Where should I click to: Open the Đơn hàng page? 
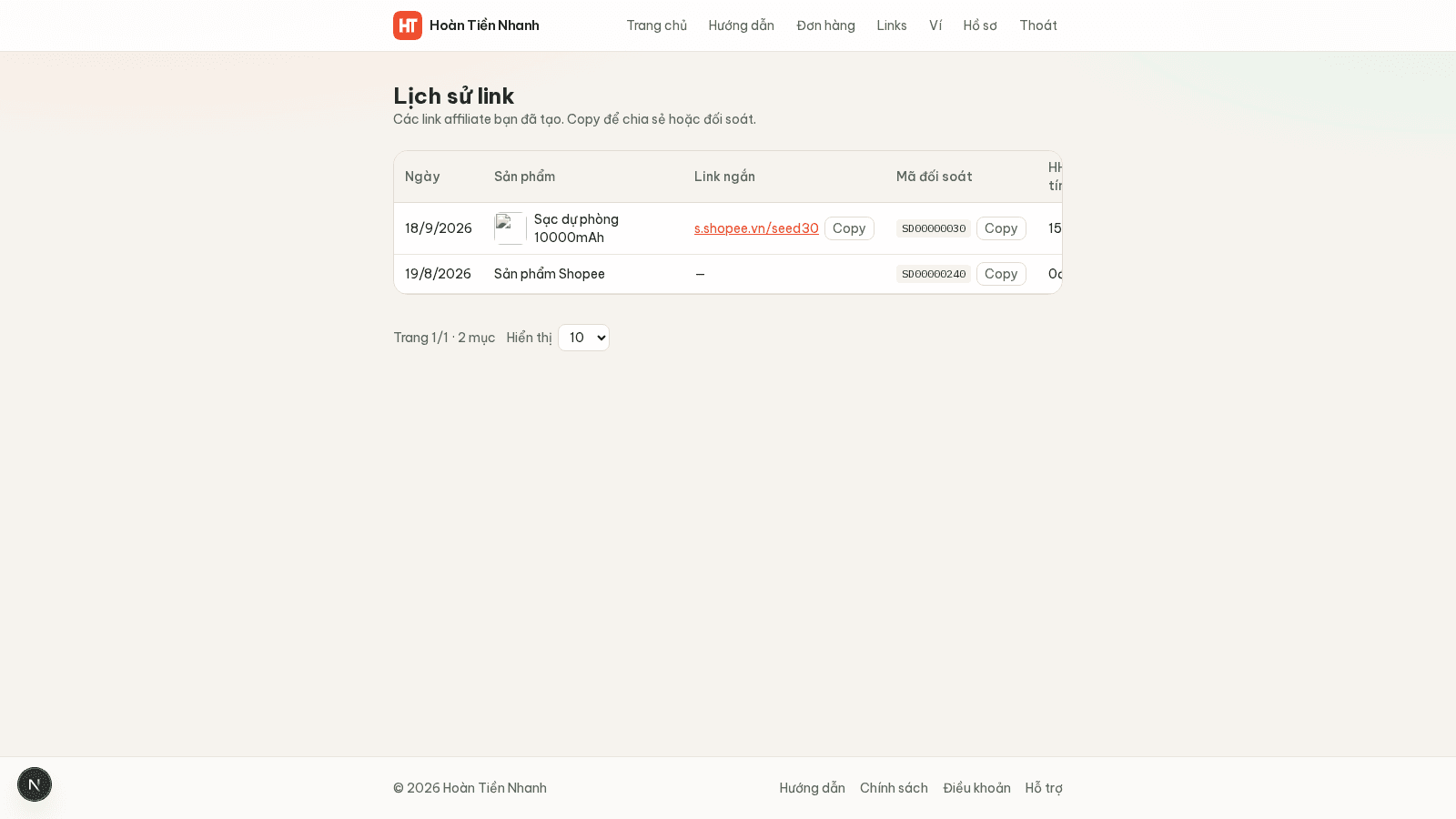[825, 25]
